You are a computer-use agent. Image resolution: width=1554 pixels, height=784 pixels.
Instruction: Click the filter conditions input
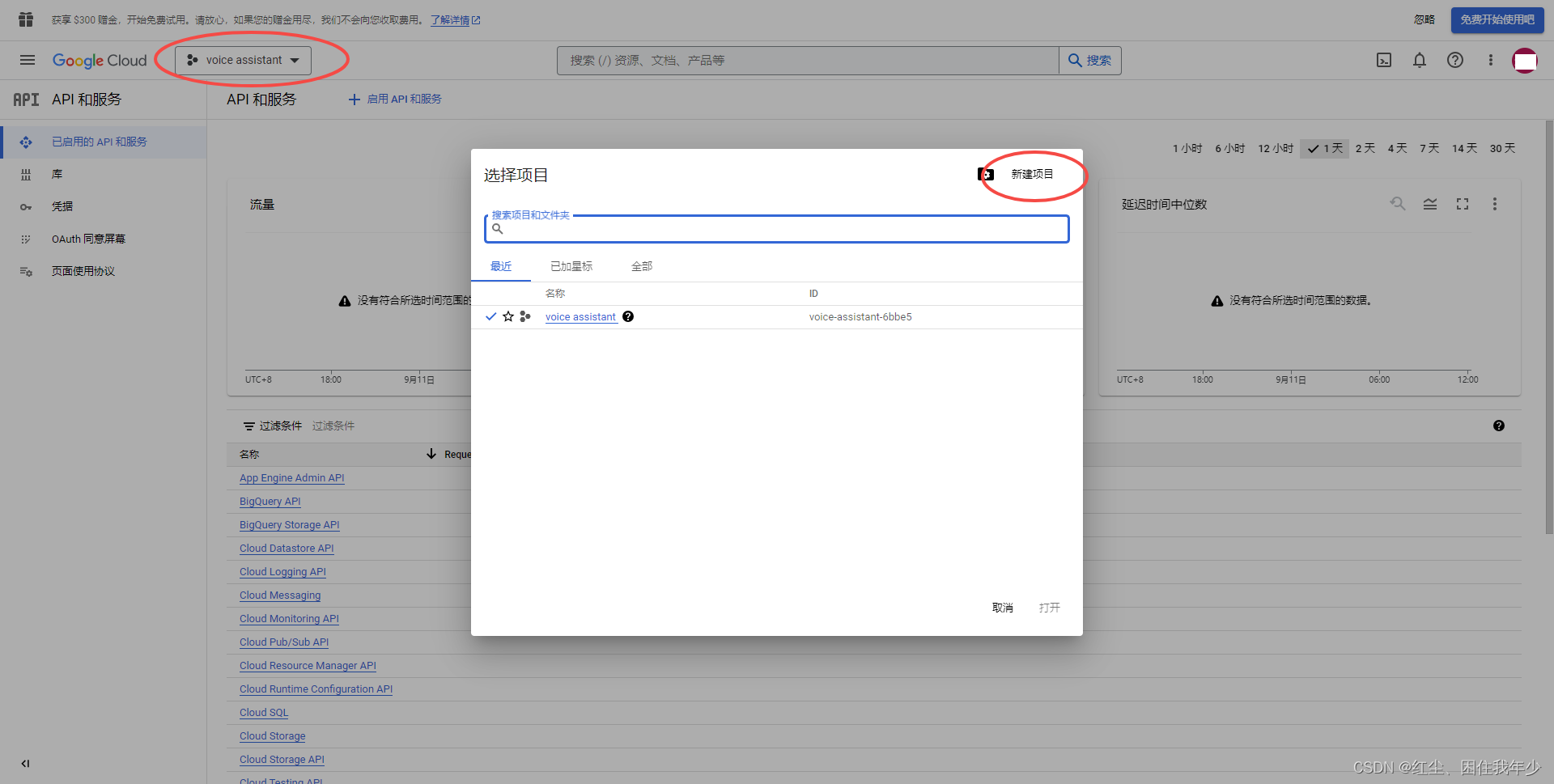(x=333, y=426)
